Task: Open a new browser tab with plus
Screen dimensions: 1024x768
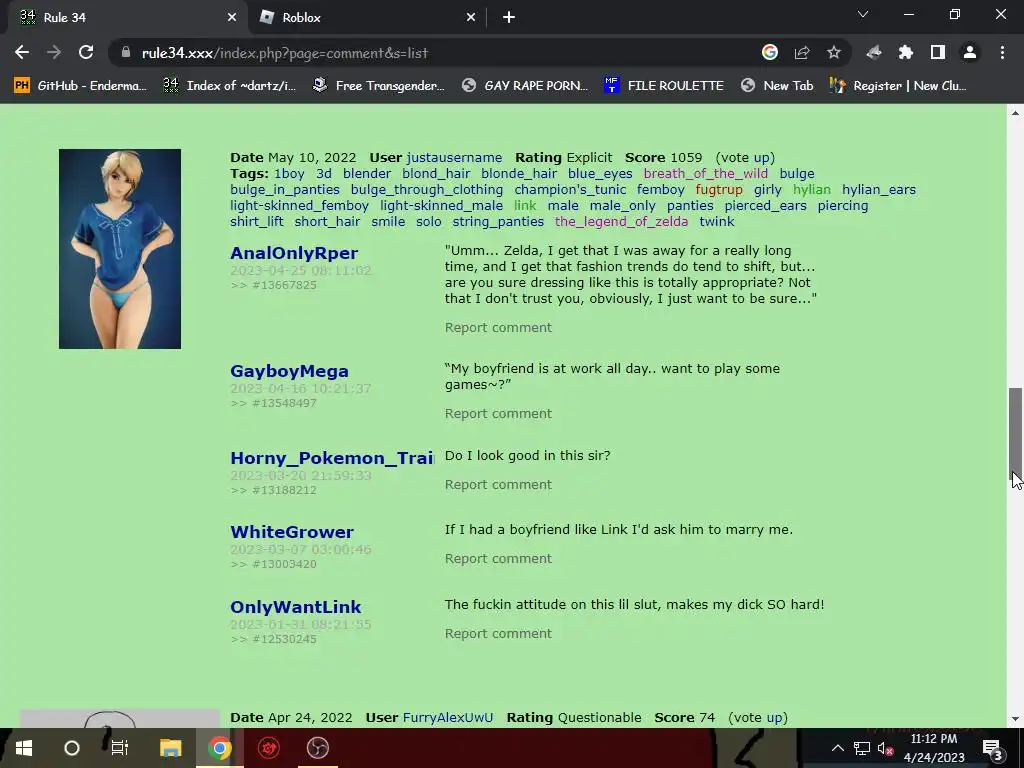Action: [509, 18]
